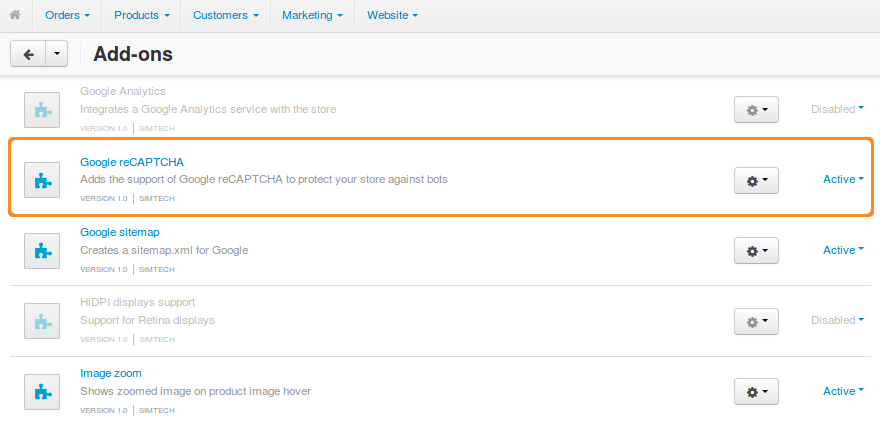
Task: Open the dropdown beside the back arrow
Action: 57,54
